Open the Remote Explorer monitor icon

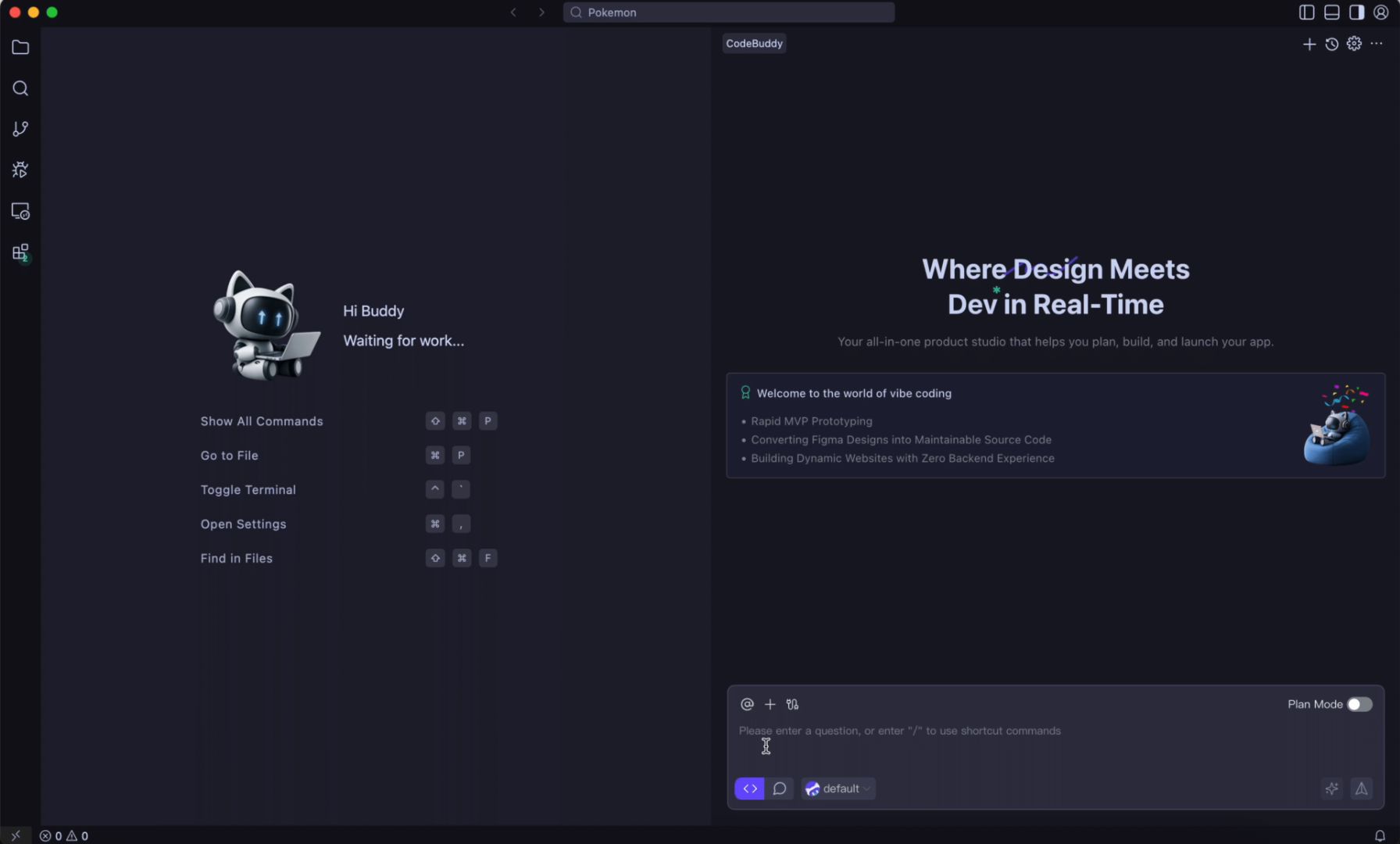(x=20, y=211)
